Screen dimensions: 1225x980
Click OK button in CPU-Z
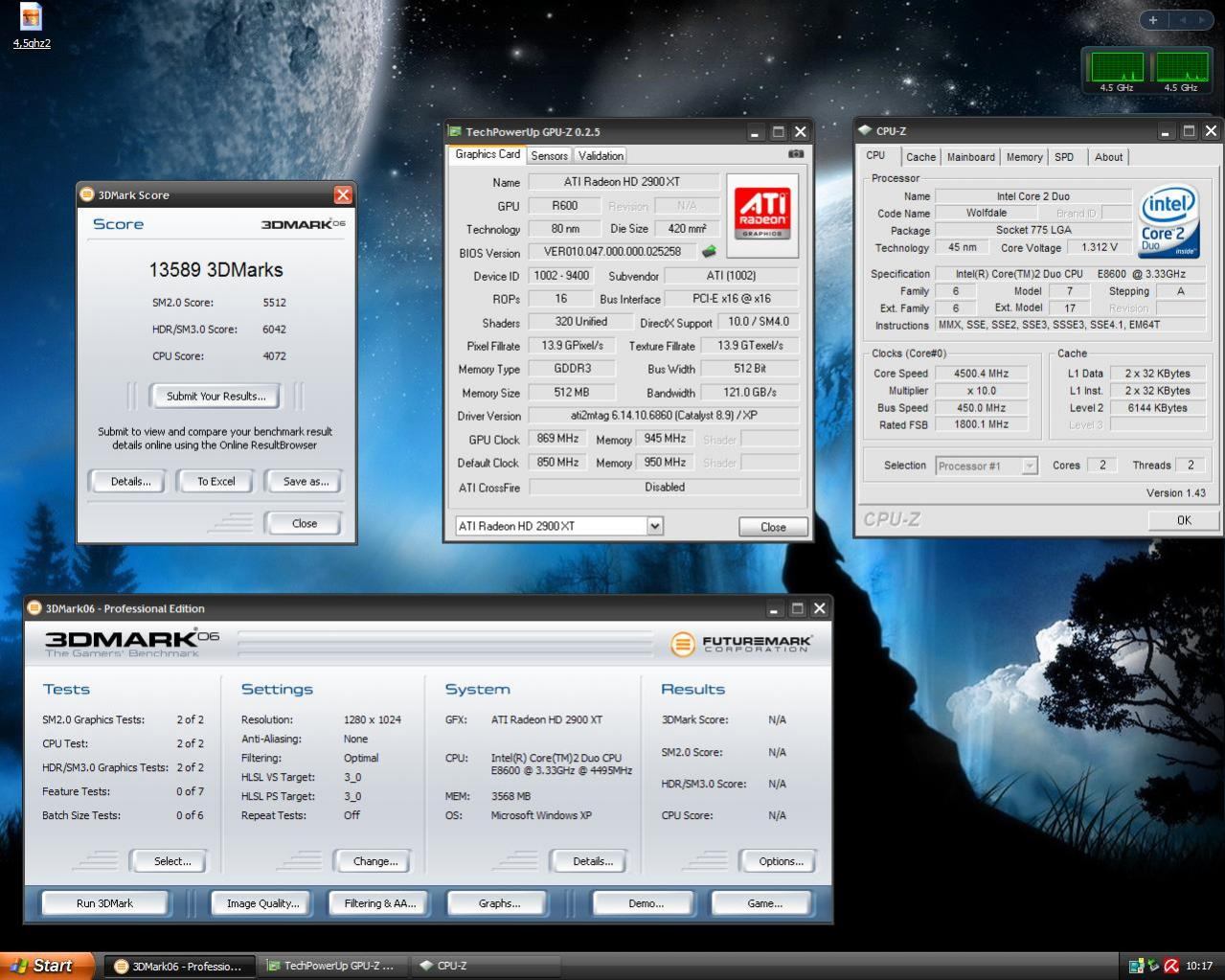[x=1184, y=520]
